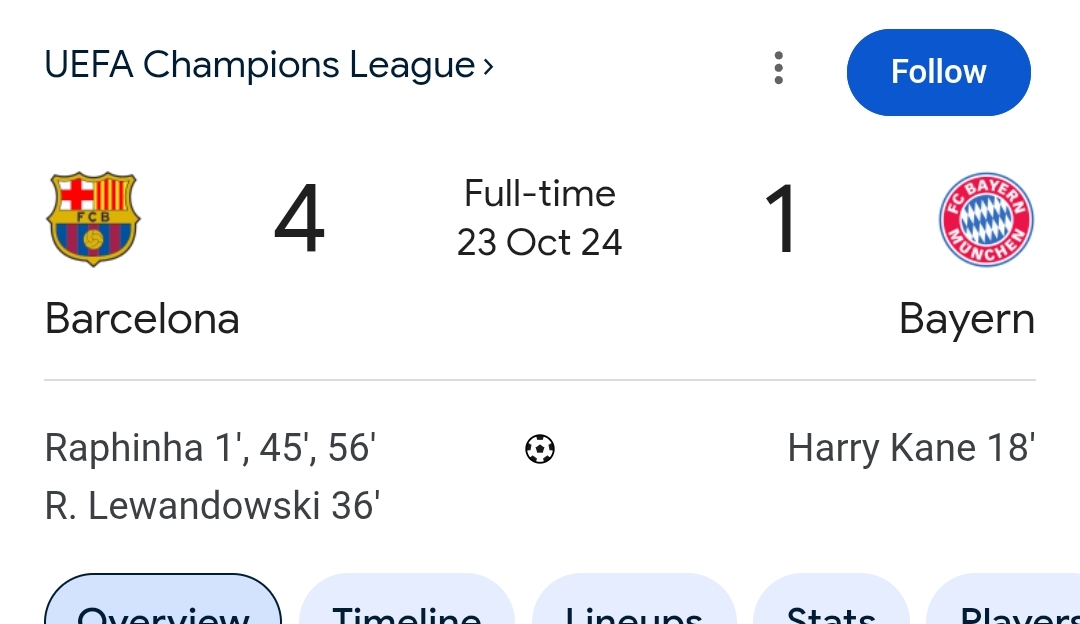Select Harry Kane's 18' goal entry
This screenshot has height=624, width=1080.
(911, 448)
